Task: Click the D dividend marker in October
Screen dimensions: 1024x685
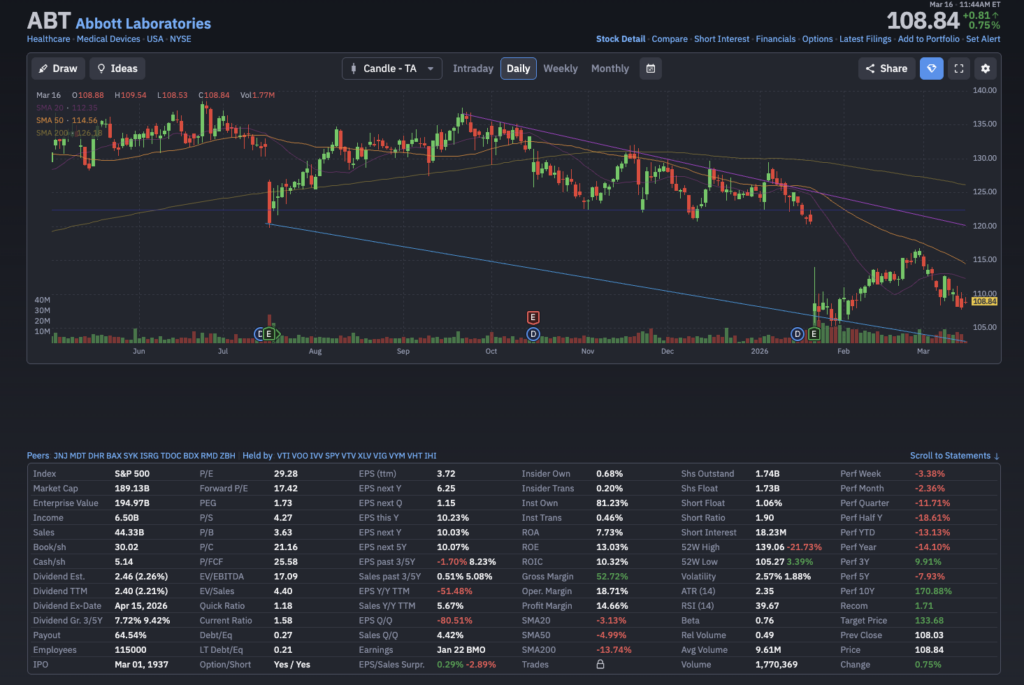Action: tap(533, 333)
